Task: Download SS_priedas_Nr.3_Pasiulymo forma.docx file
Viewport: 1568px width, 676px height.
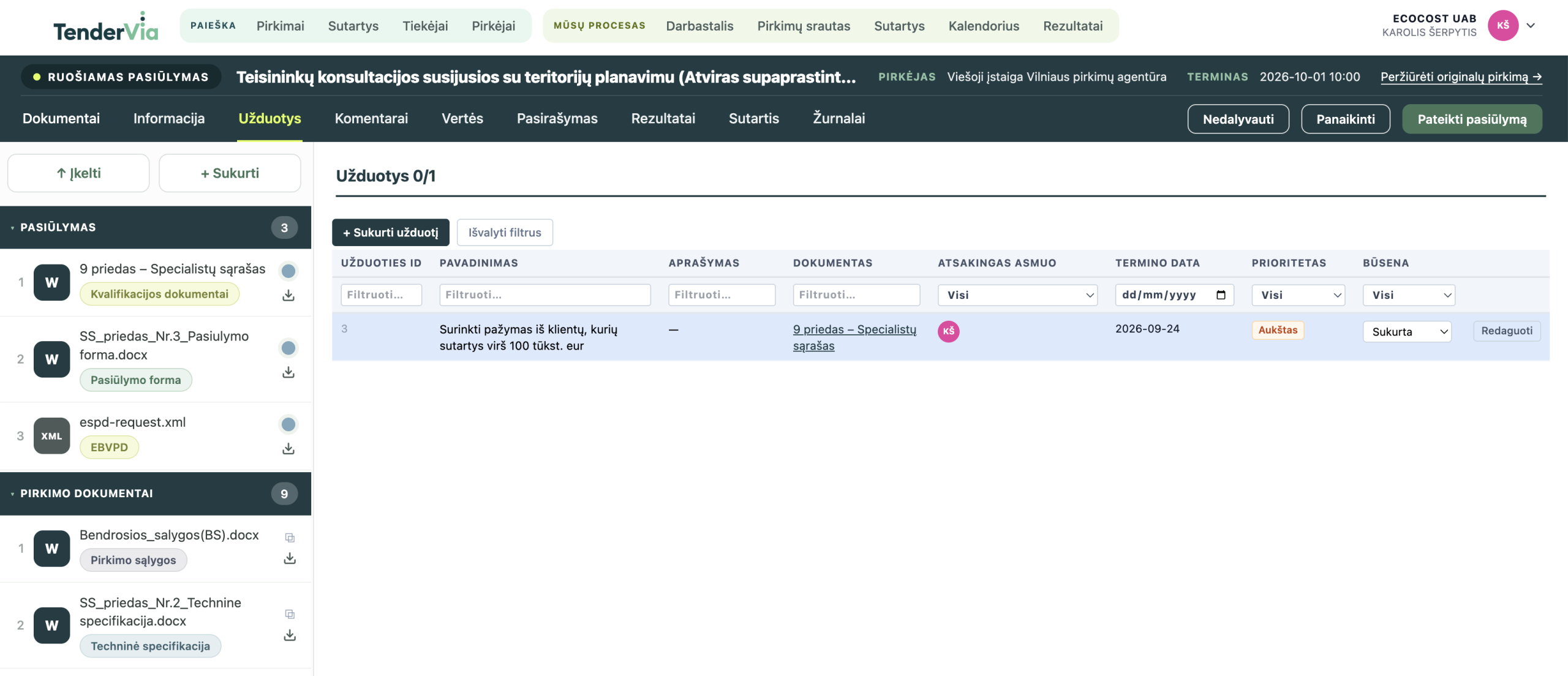Action: click(288, 372)
